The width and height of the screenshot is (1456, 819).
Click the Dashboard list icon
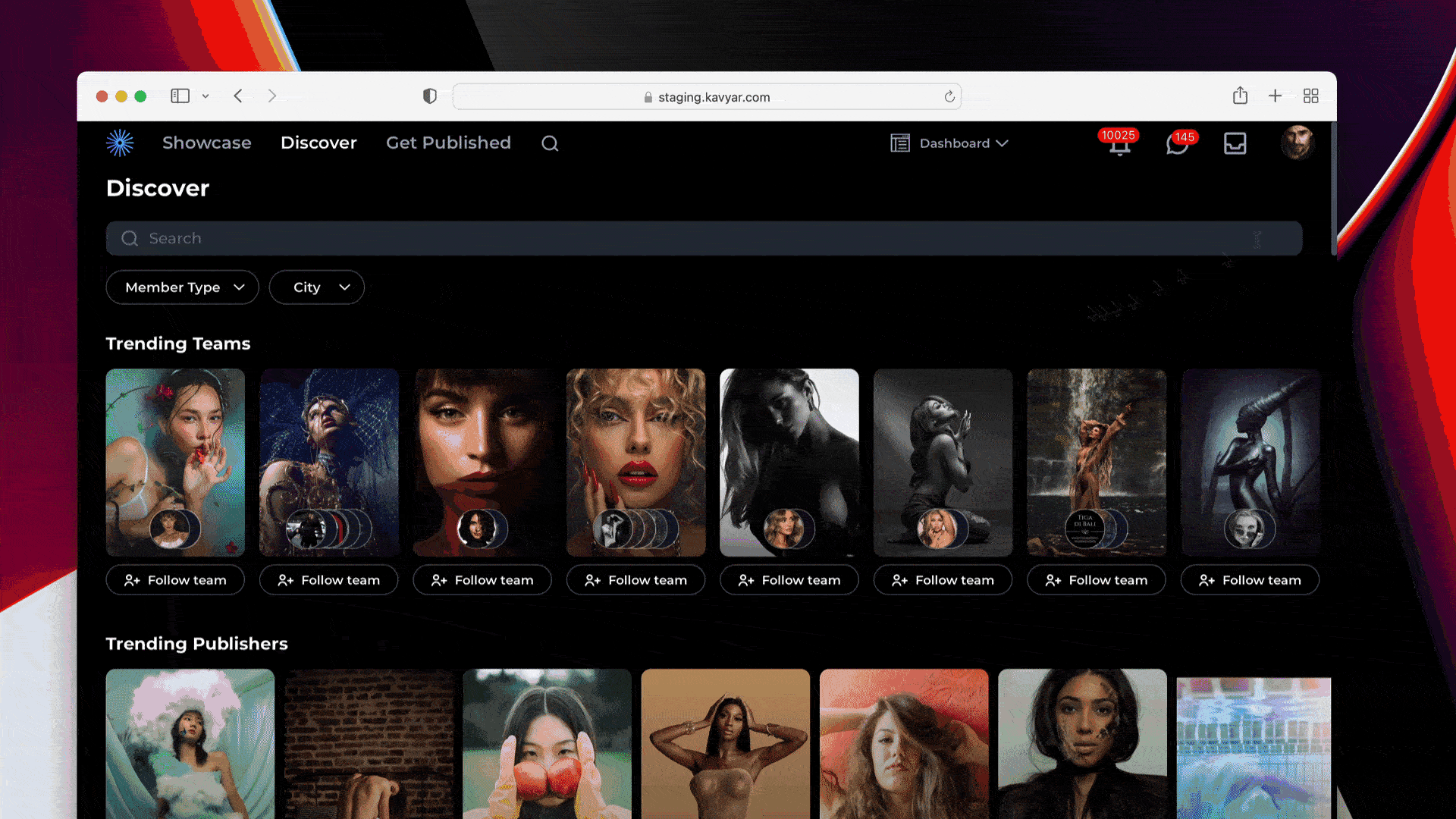click(900, 143)
